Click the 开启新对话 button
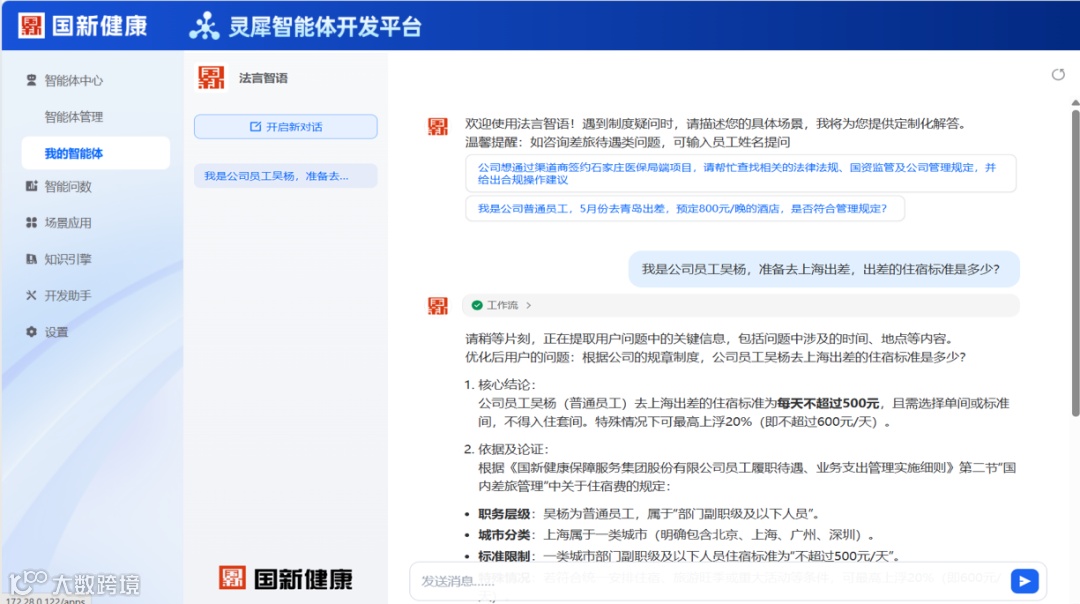Viewport: 1080px width, 604px height. pos(285,126)
